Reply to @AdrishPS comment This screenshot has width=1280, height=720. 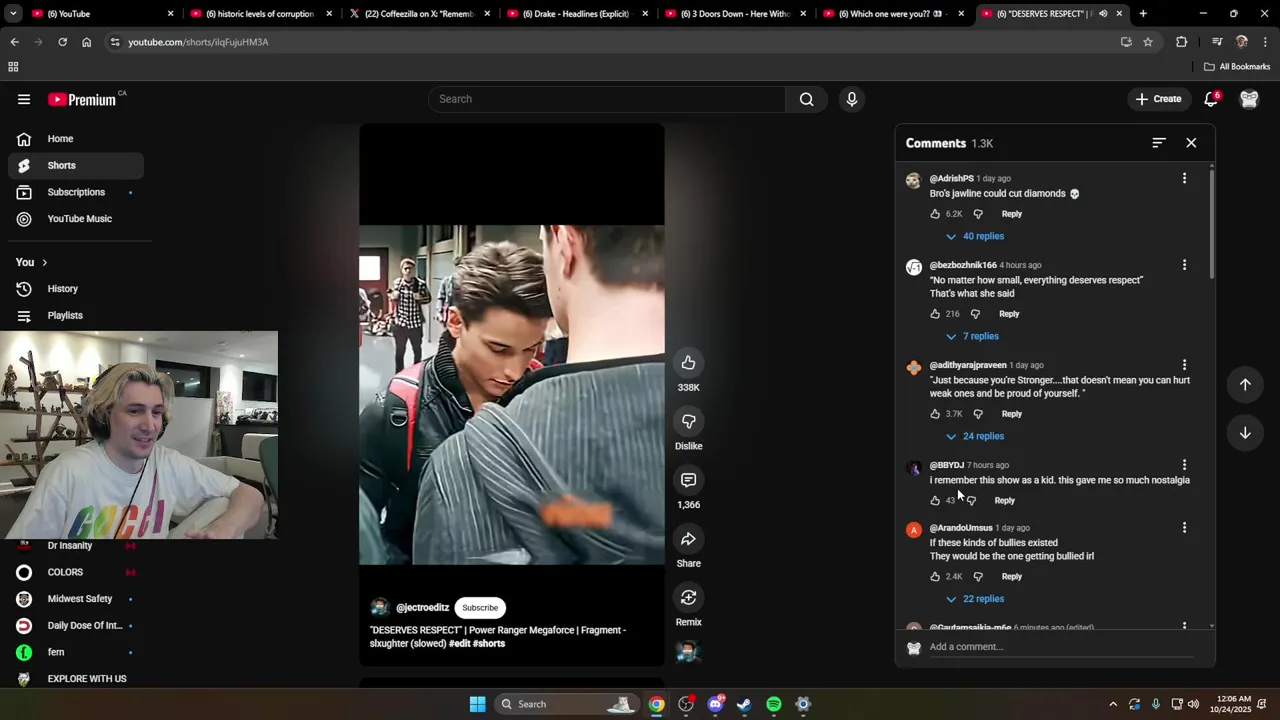(x=1012, y=214)
